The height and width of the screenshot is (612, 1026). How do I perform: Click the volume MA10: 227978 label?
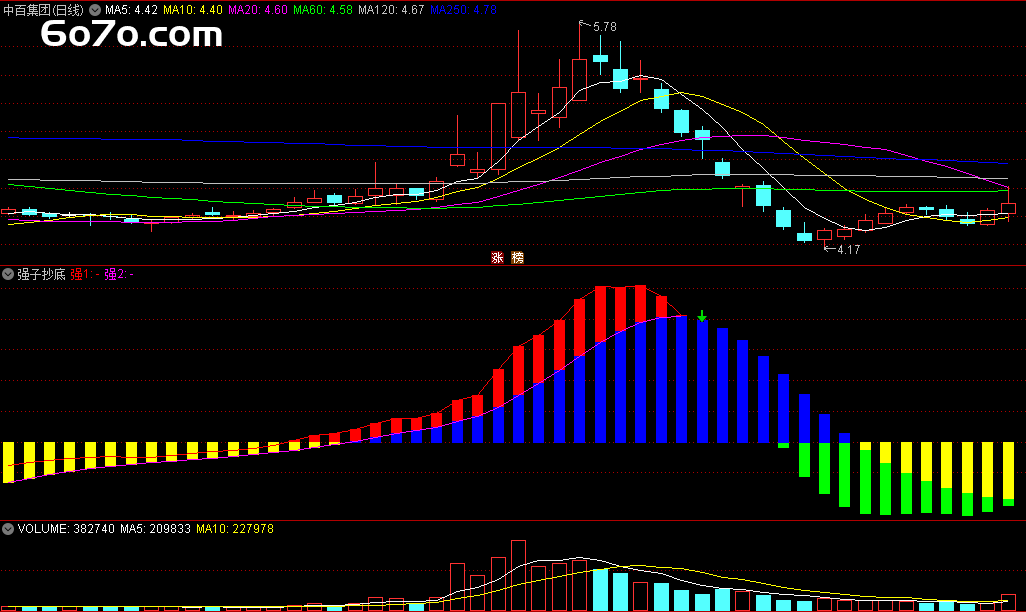235,528
